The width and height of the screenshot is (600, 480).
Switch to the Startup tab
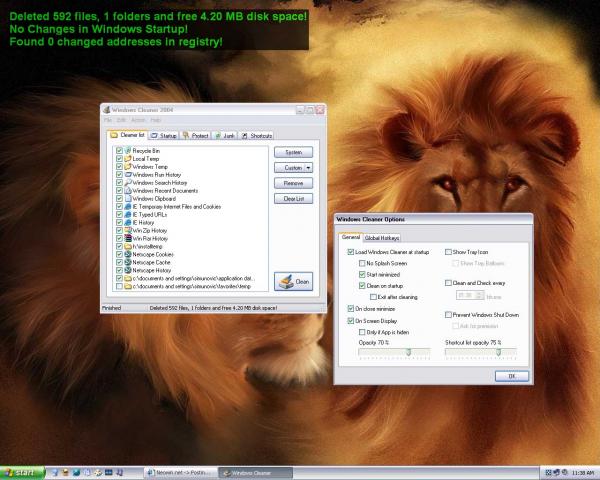coord(164,136)
